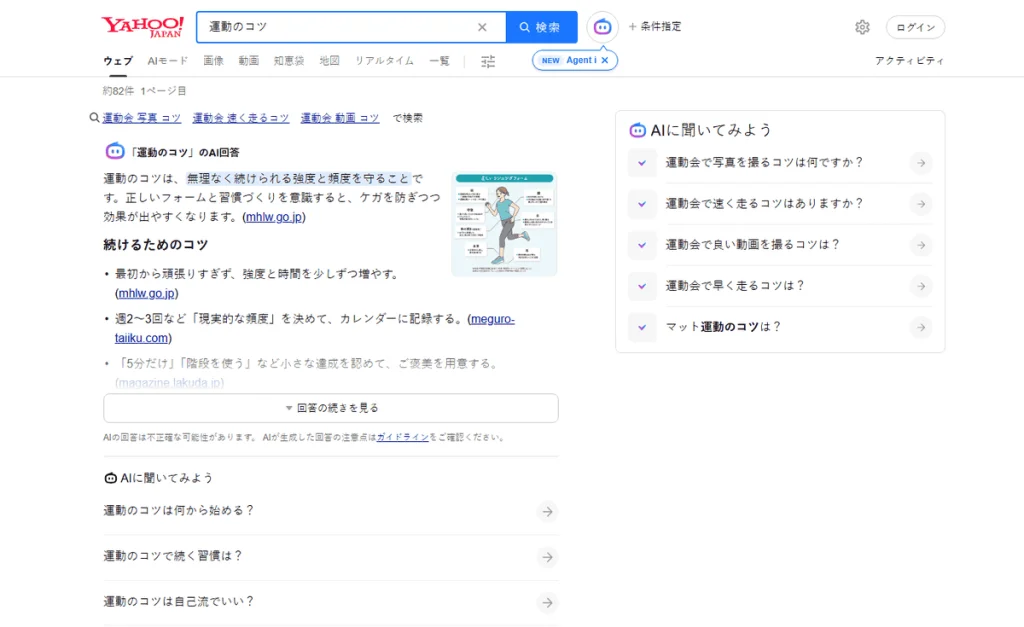
Task: Click arrow icon for 運動のコツで続く習慣は？
Action: 547,557
